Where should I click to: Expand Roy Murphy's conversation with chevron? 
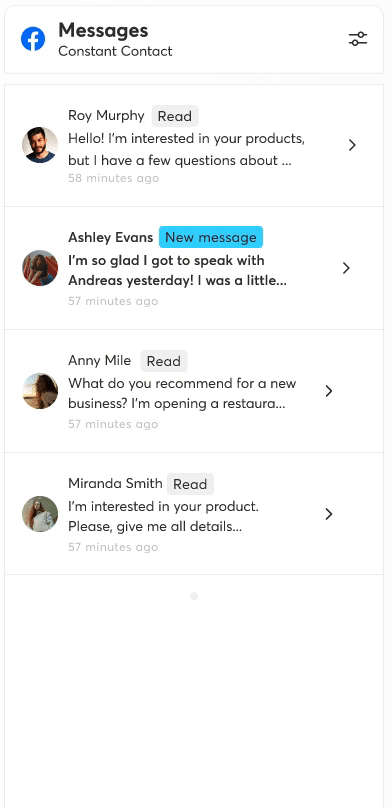(352, 145)
